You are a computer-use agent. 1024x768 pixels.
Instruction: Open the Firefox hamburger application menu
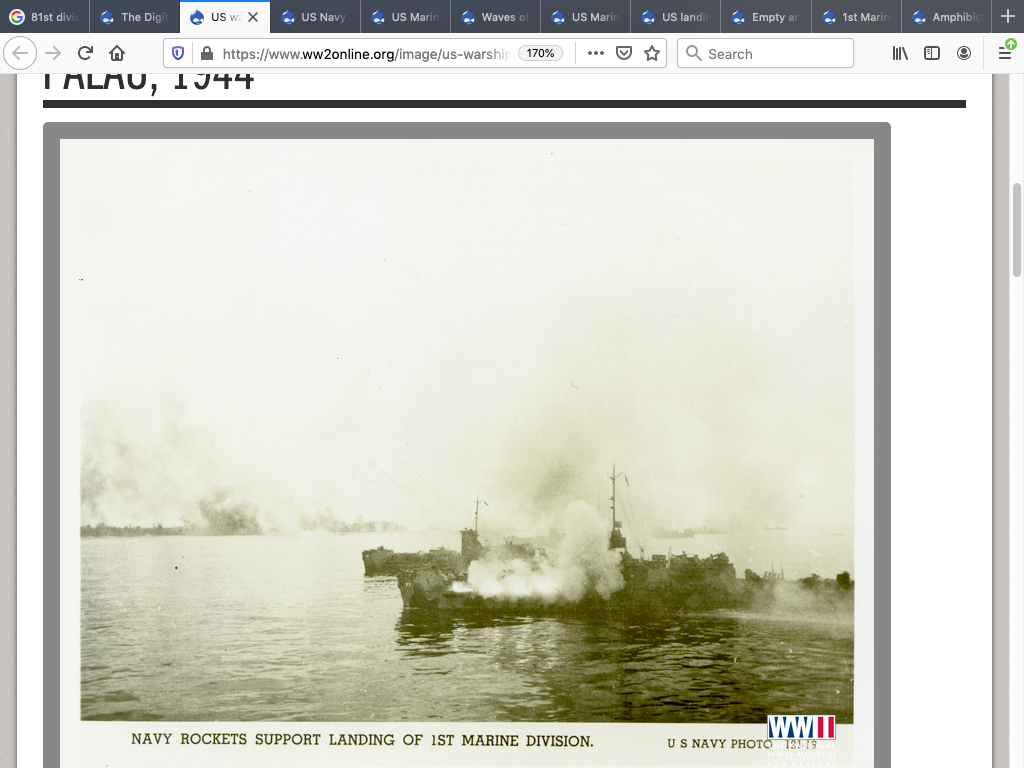(x=1005, y=54)
